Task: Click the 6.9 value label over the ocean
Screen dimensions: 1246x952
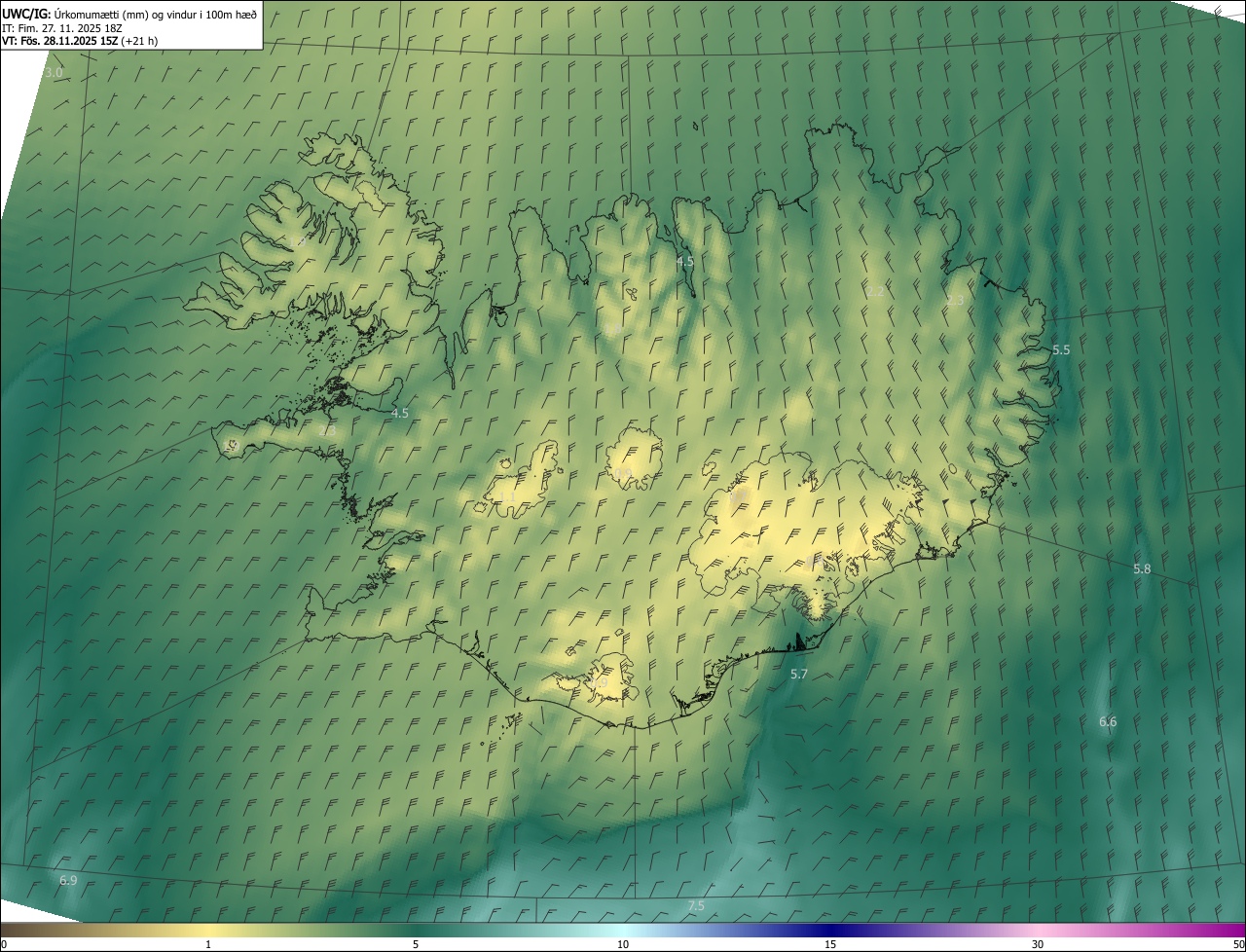Action: (x=68, y=880)
